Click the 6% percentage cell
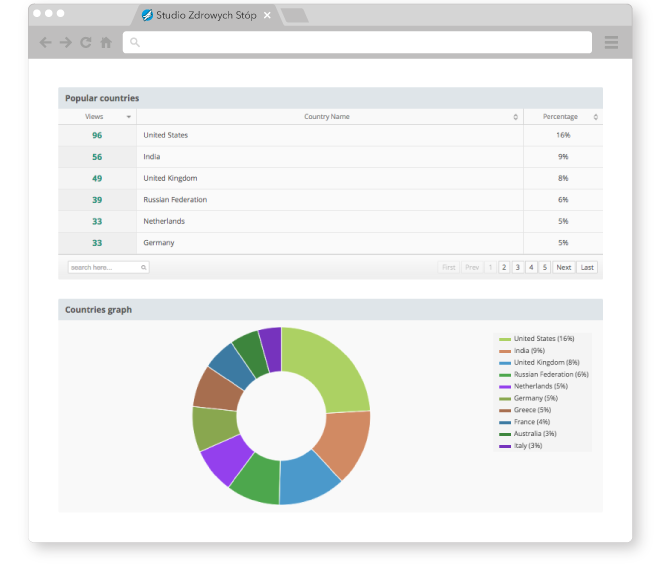This screenshot has height=566, width=666. pos(563,200)
